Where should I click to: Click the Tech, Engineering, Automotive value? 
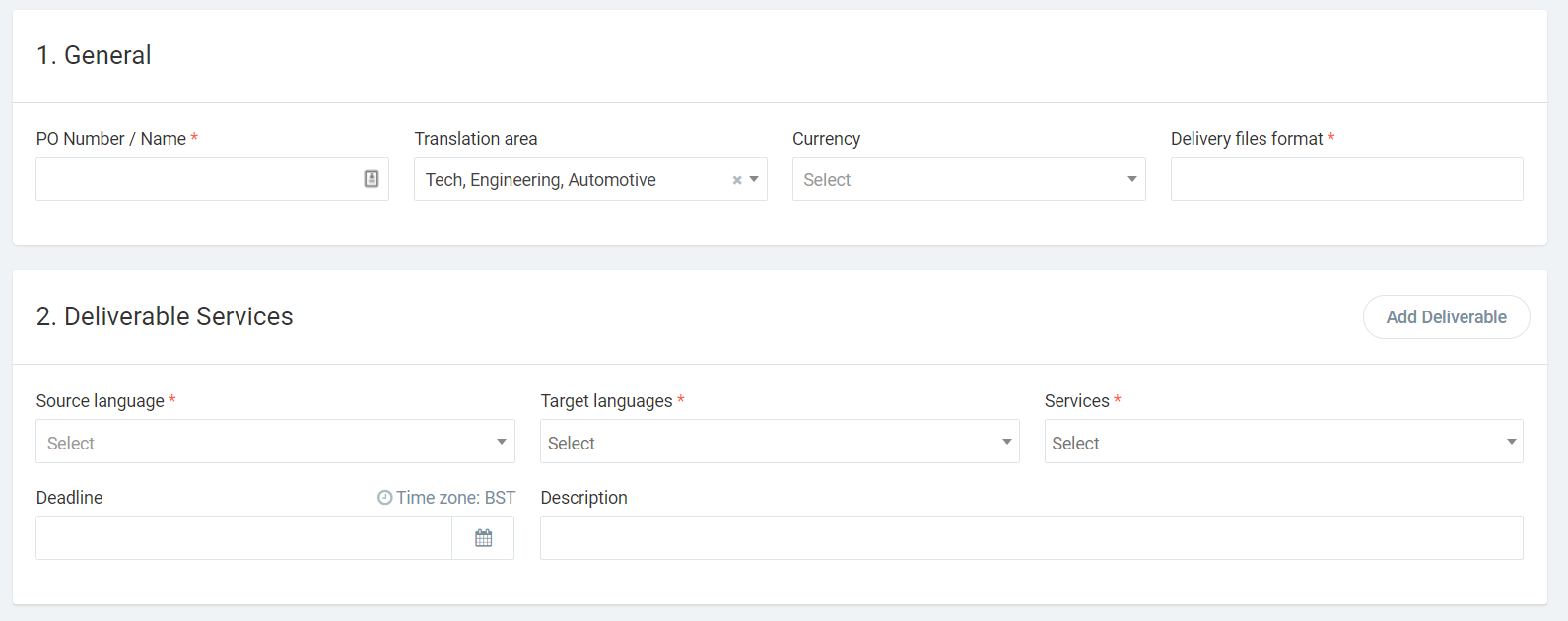coord(540,180)
